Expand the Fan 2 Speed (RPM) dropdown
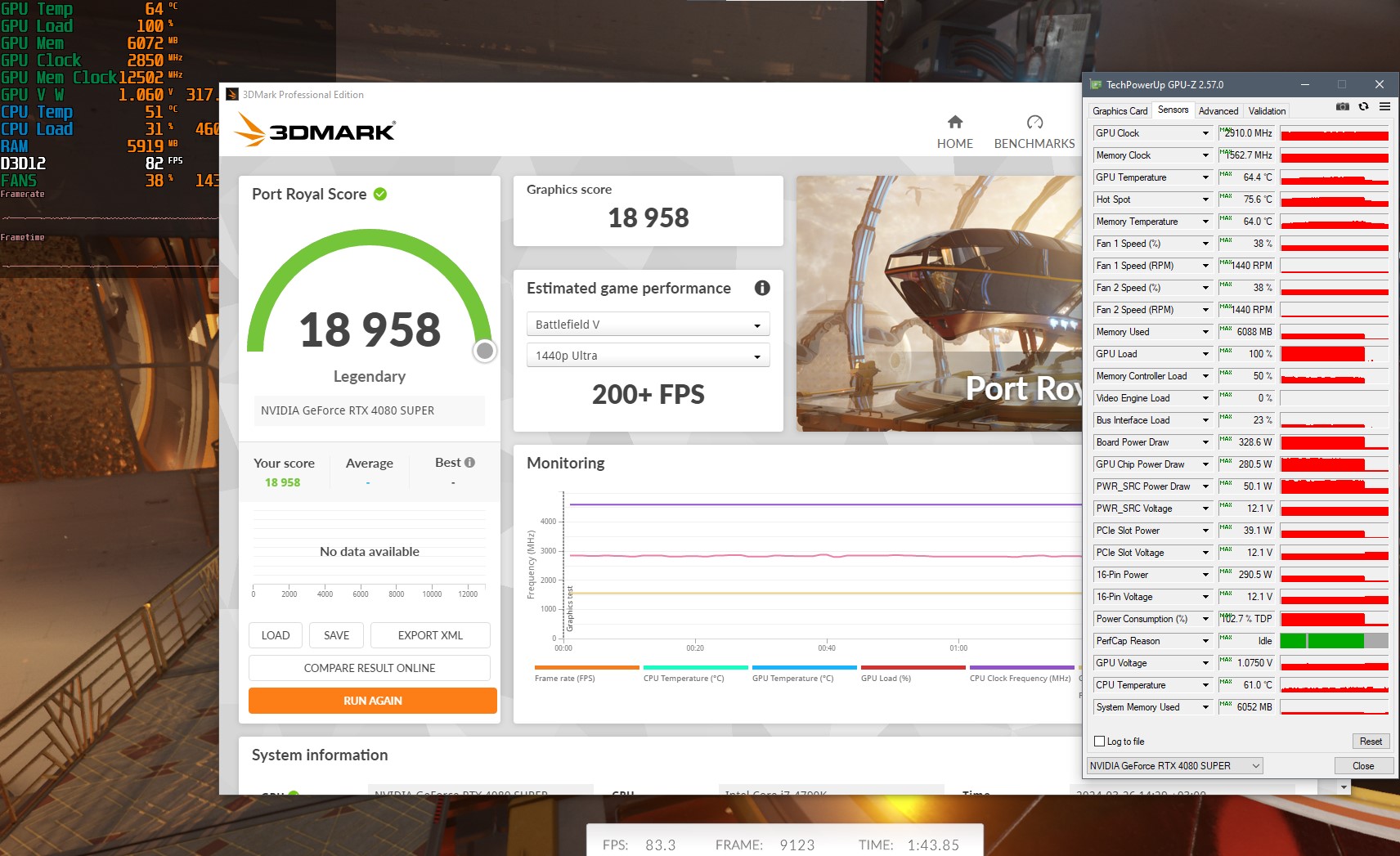This screenshot has width=1400, height=856. (1205, 310)
